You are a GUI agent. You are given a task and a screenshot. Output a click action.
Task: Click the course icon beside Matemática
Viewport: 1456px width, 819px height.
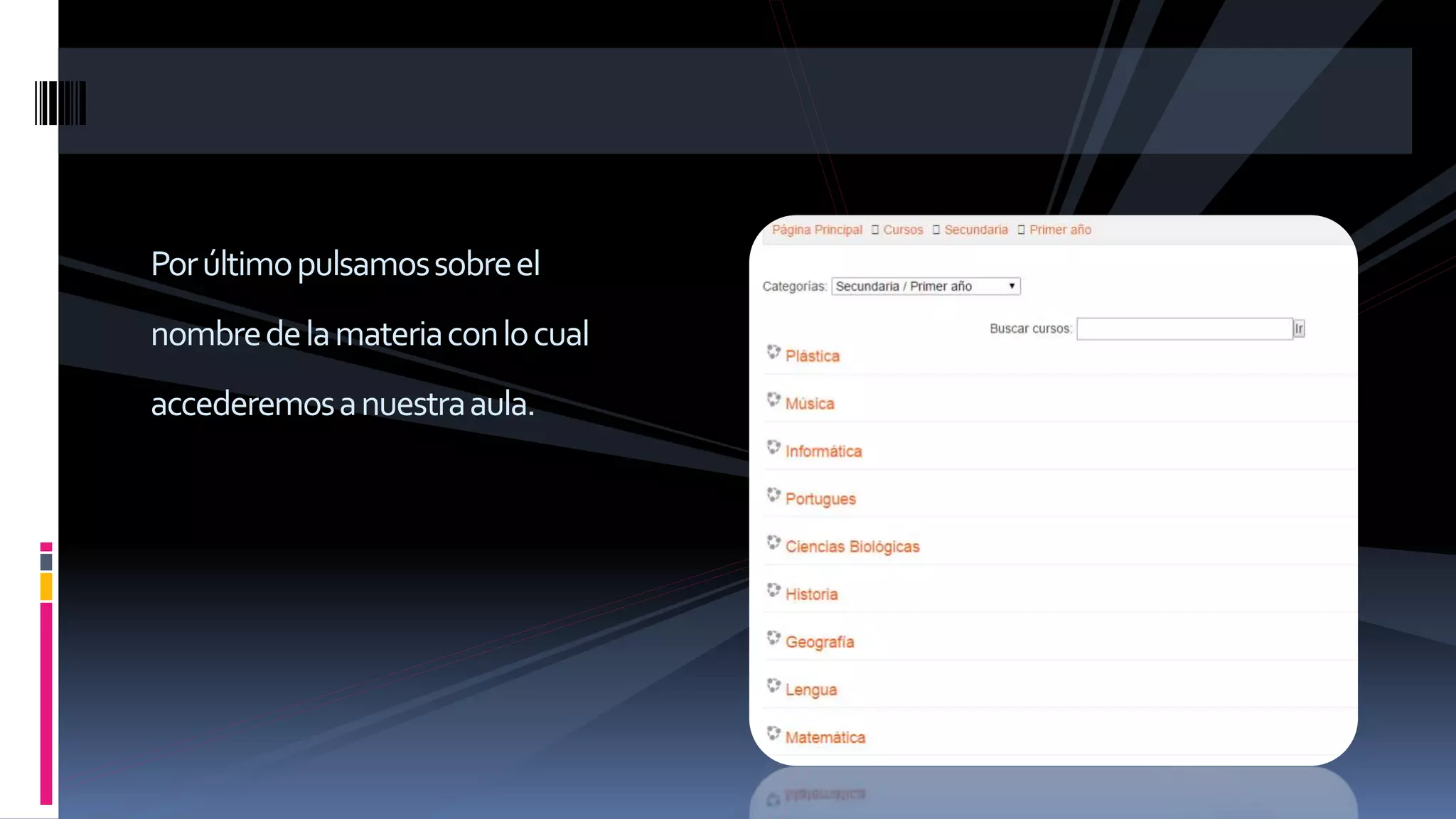click(x=773, y=733)
